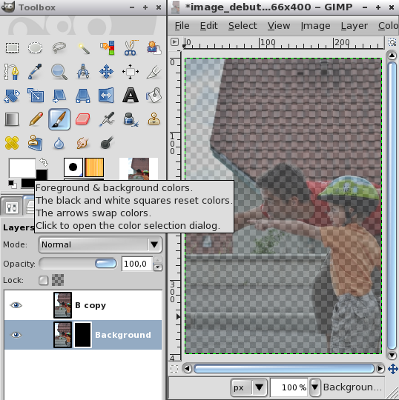Select the Airbrush tool
This screenshot has height=400, width=399.
coord(107,119)
